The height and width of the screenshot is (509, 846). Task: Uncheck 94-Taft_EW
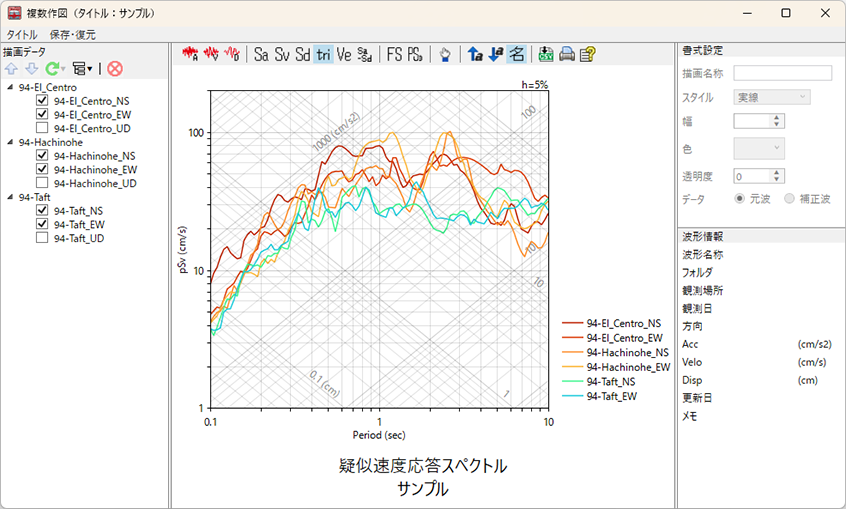tap(42, 224)
